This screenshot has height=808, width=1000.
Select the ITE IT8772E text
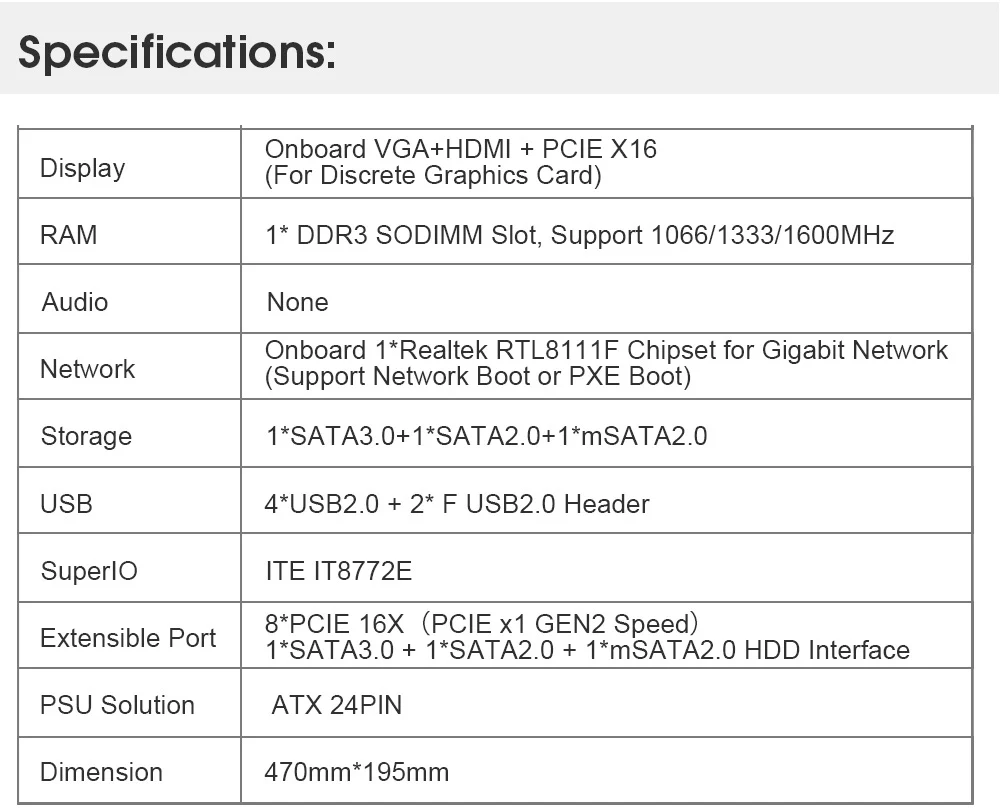(338, 571)
